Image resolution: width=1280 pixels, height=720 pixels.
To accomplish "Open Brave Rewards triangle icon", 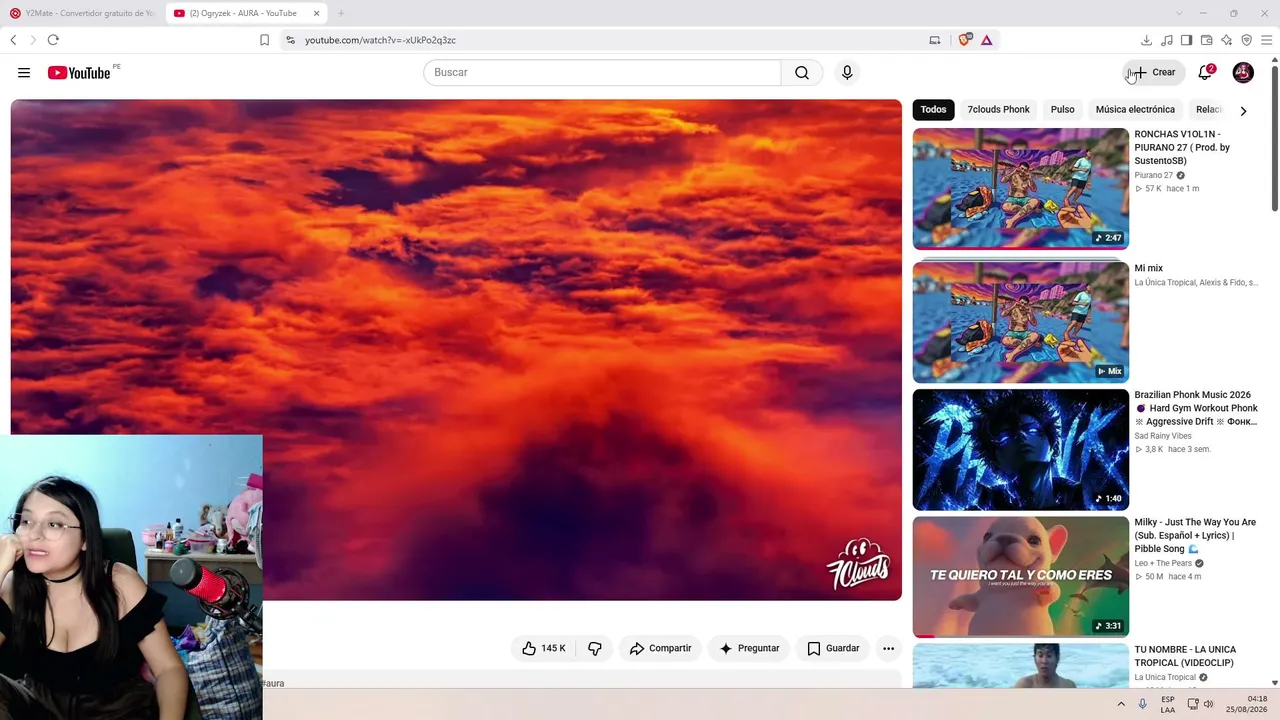I will pos(987,40).
